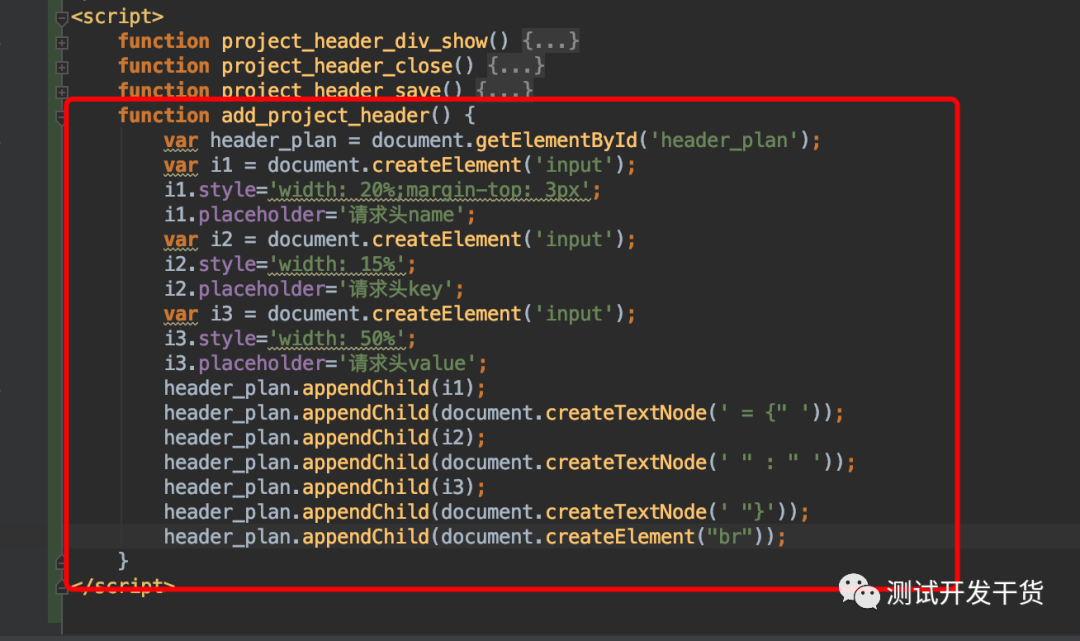Click i1.placeholder property name

pyautogui.click(x=262, y=215)
